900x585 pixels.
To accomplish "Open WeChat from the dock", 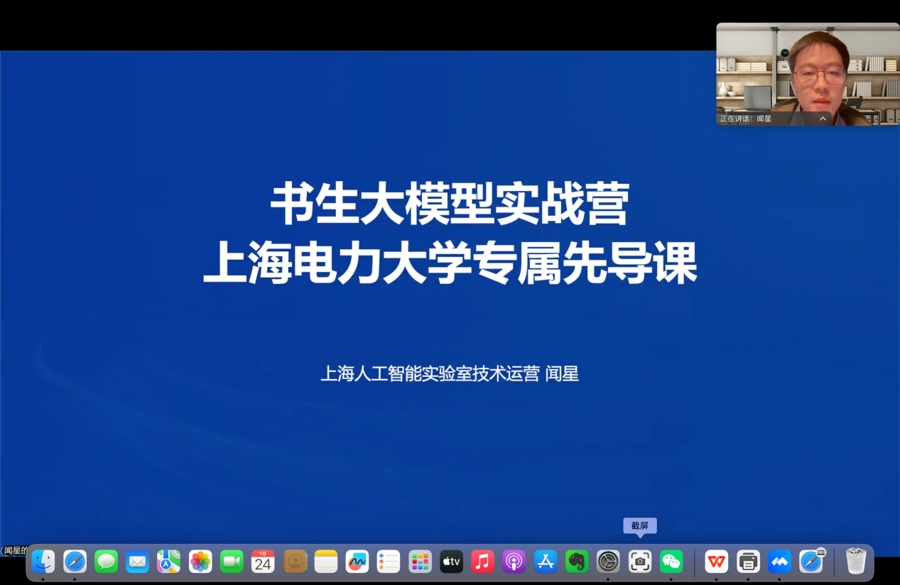I will coord(671,562).
